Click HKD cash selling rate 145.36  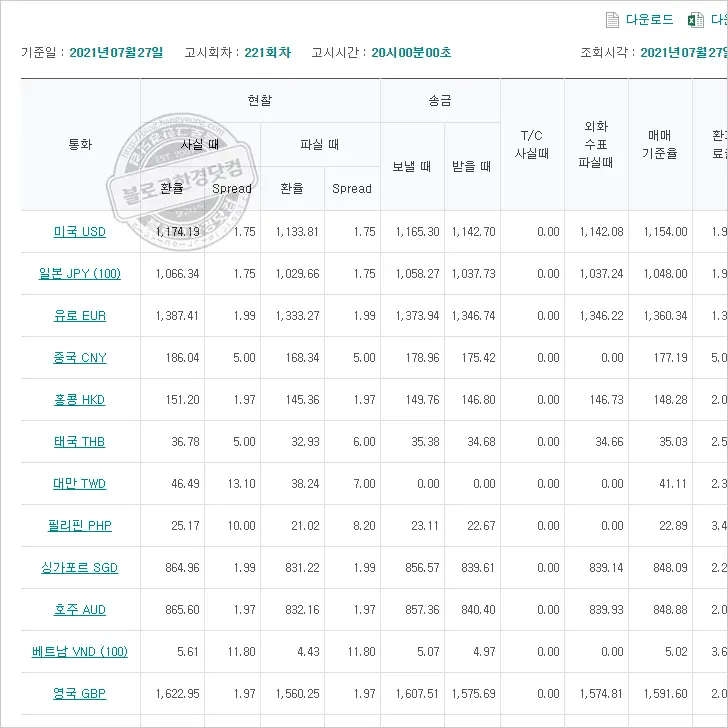point(302,400)
